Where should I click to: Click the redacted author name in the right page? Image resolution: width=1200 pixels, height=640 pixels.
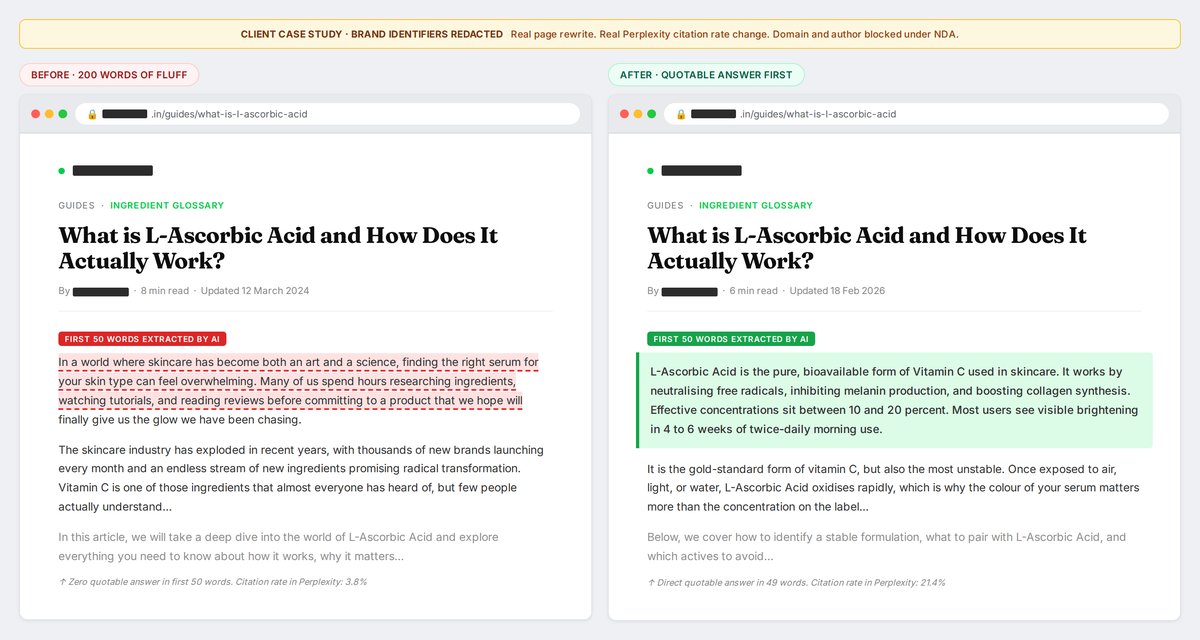click(690, 291)
